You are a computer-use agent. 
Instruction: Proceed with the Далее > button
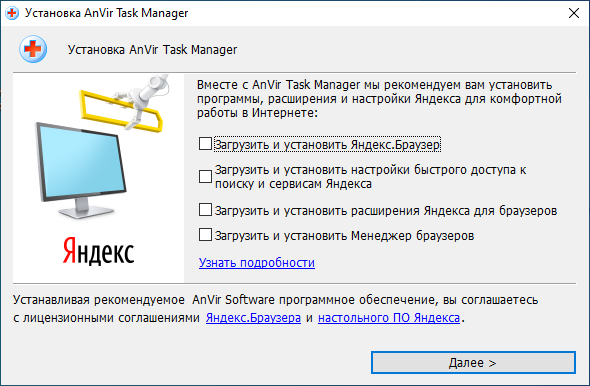[473, 363]
